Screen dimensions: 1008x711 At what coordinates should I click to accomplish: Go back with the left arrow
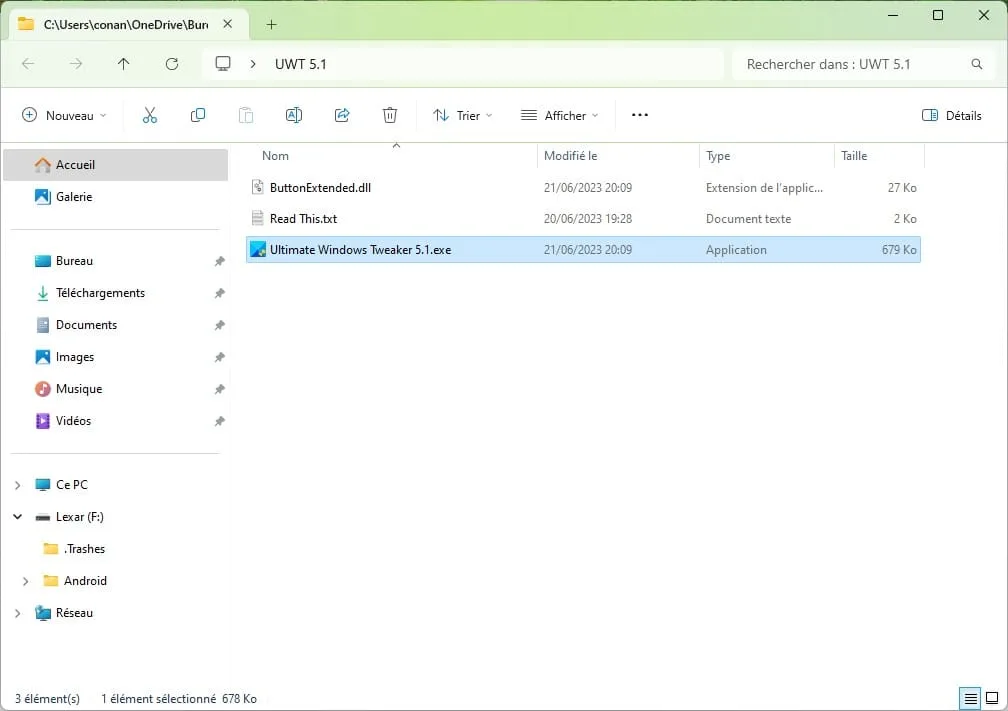(28, 64)
